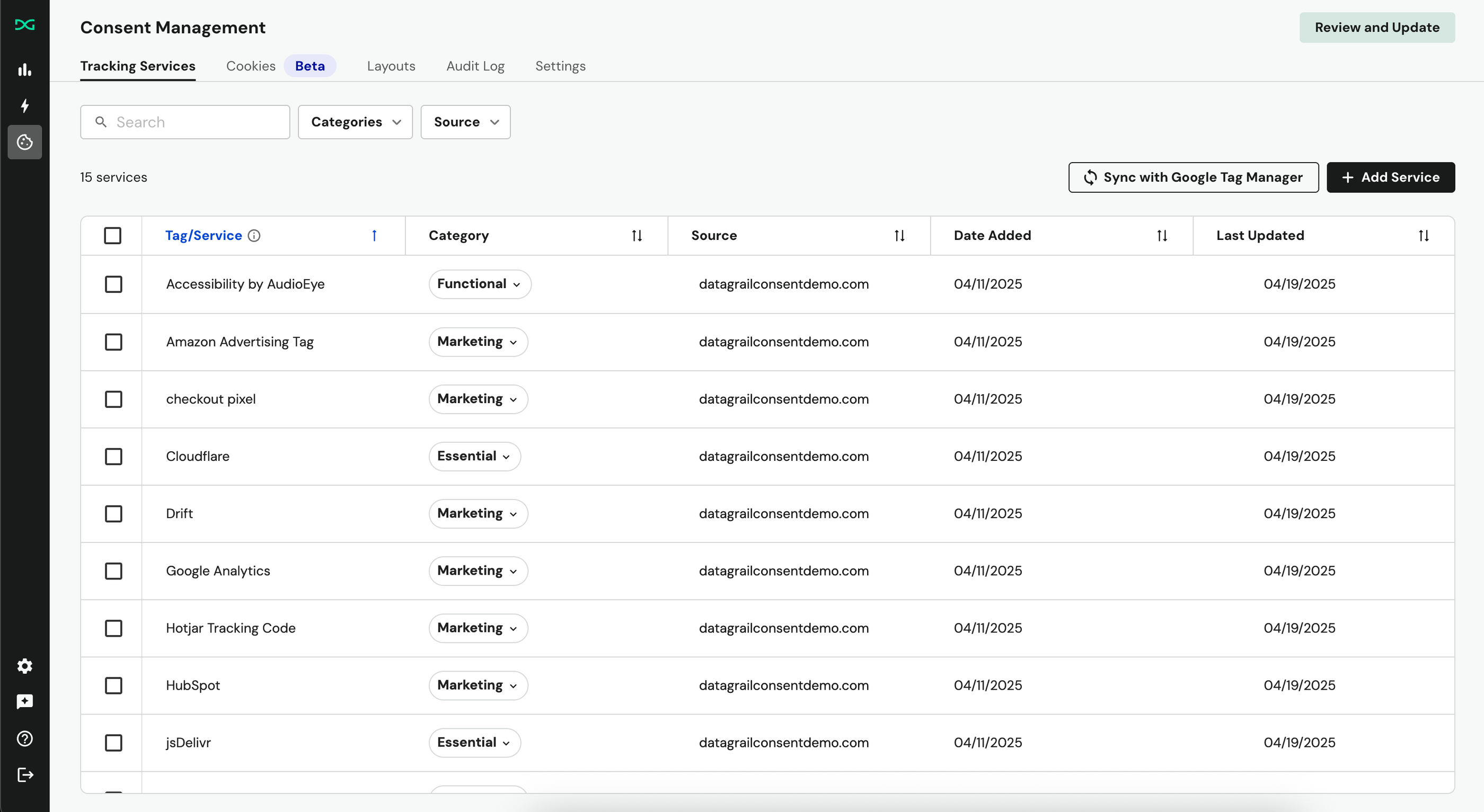Click the Google Analytics service name
Viewport: 1484px width, 812px height.
click(x=218, y=572)
